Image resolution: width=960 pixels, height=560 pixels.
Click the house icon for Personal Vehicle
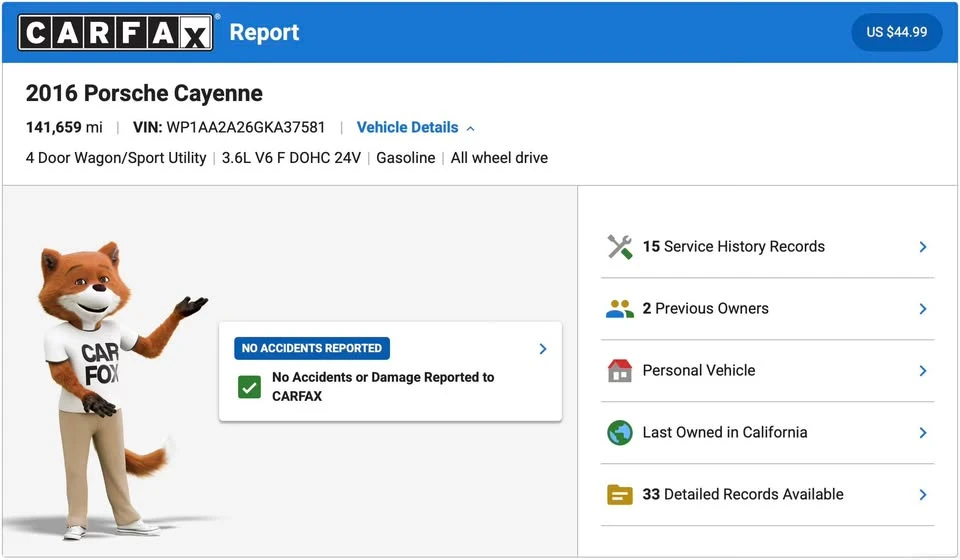[x=620, y=370]
